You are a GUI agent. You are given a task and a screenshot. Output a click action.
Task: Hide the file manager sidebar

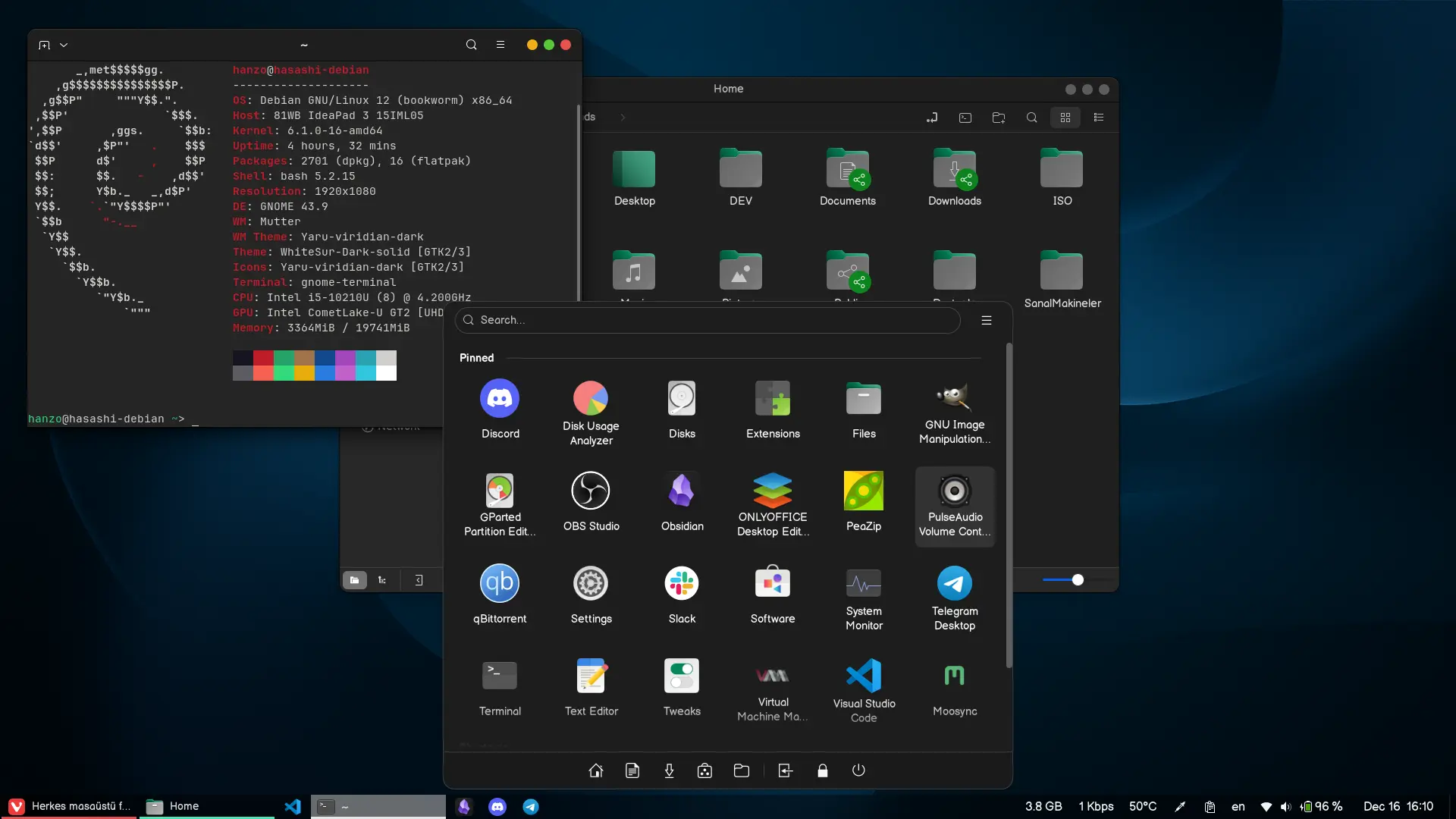(419, 580)
